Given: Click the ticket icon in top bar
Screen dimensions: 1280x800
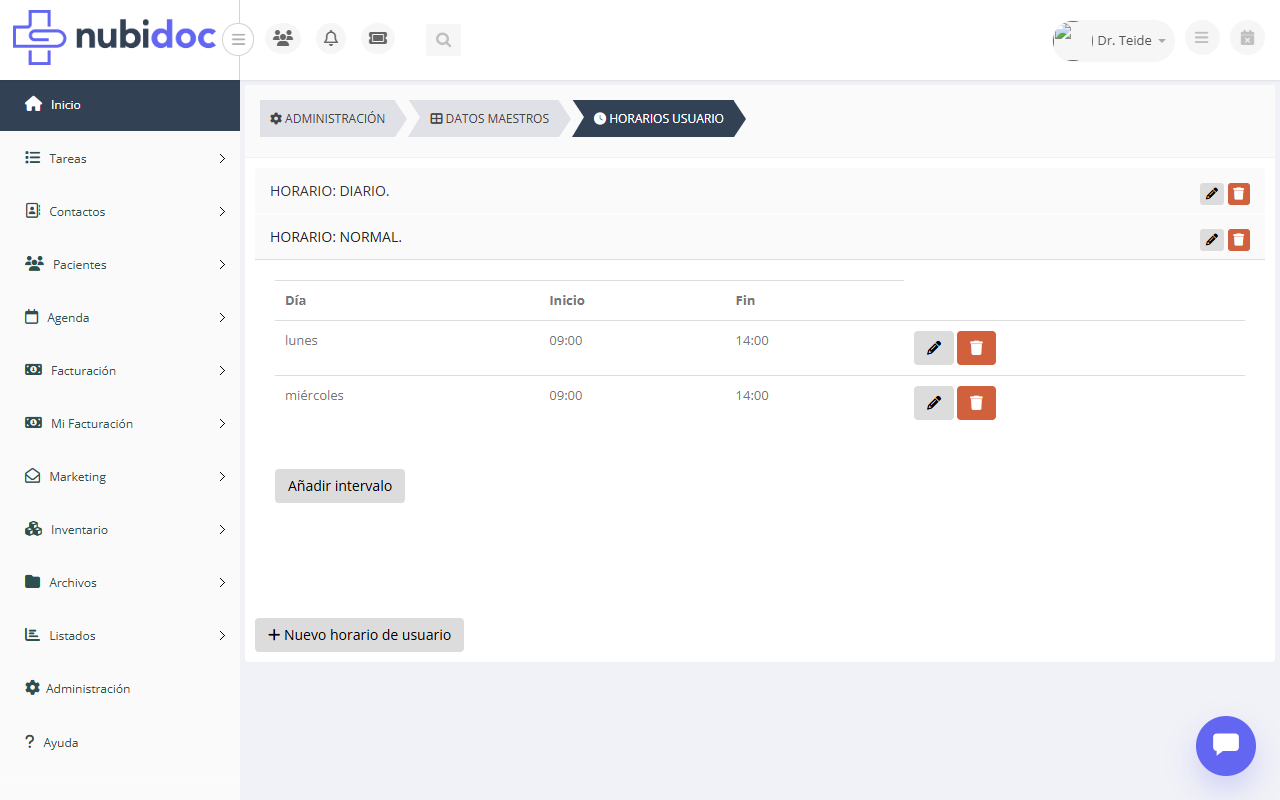Looking at the screenshot, I should (378, 39).
